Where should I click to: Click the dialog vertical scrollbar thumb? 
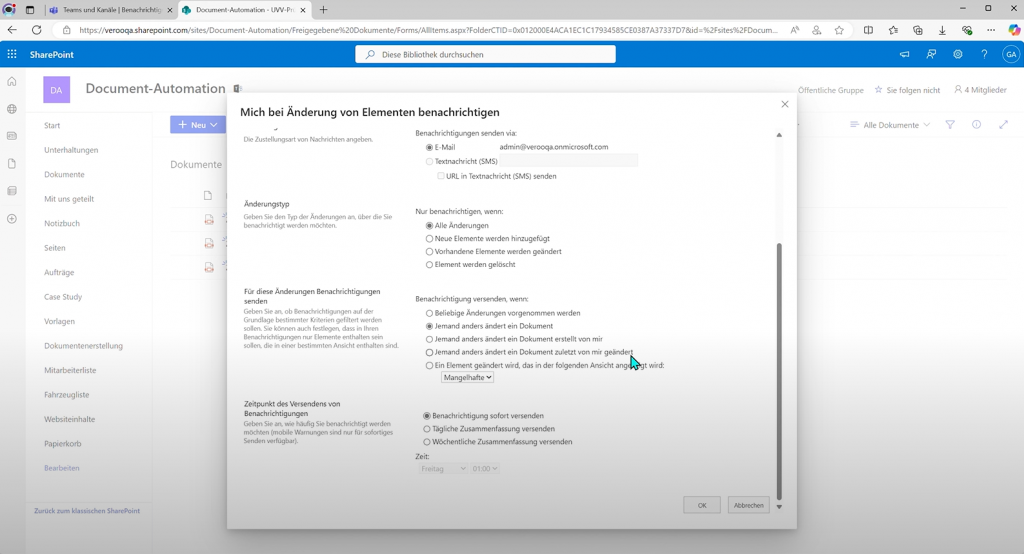click(779, 371)
